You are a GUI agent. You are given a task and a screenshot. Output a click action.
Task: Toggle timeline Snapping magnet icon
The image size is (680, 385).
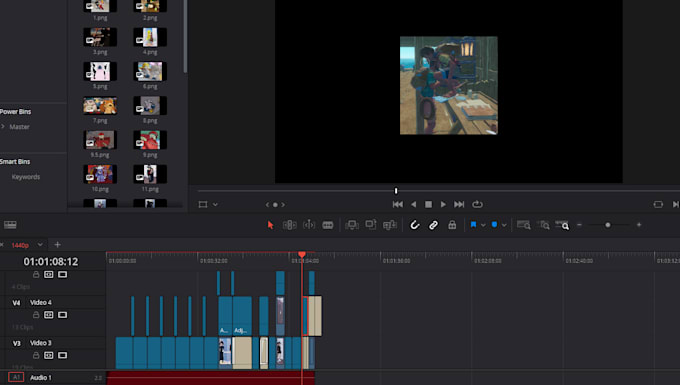(x=415, y=225)
